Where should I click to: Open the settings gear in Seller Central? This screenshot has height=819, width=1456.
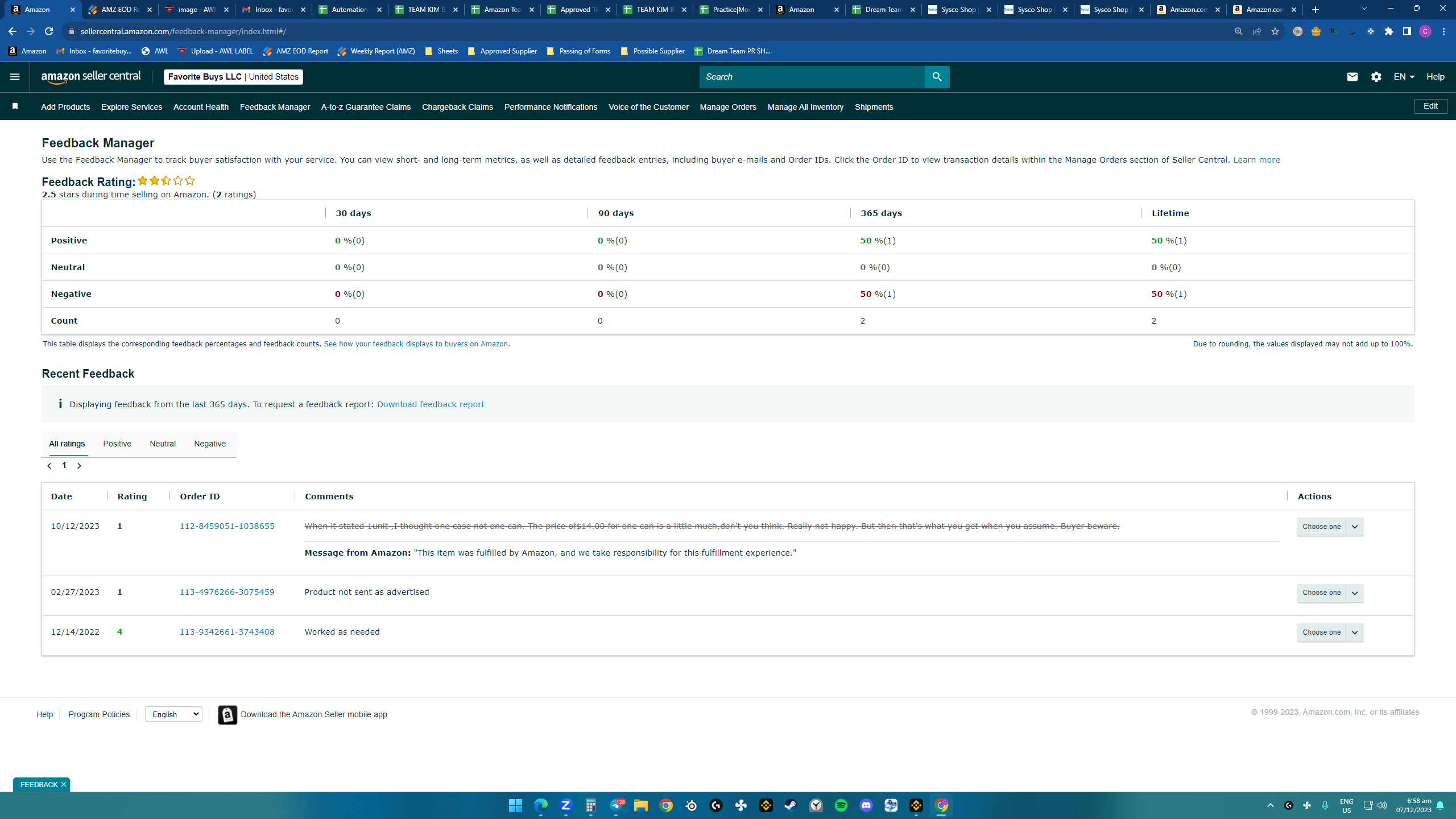pos(1376,77)
